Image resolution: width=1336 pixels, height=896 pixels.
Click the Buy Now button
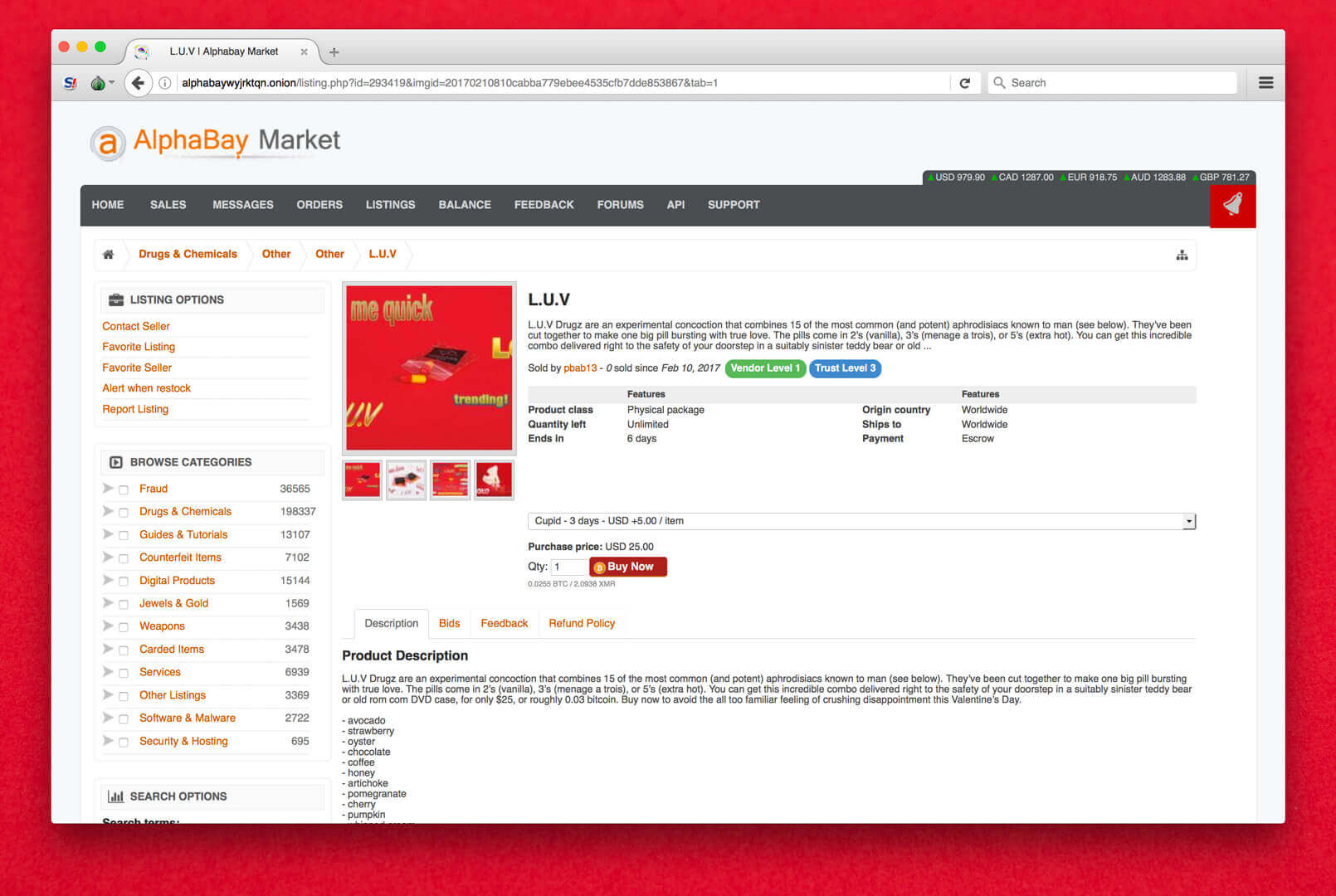628,567
